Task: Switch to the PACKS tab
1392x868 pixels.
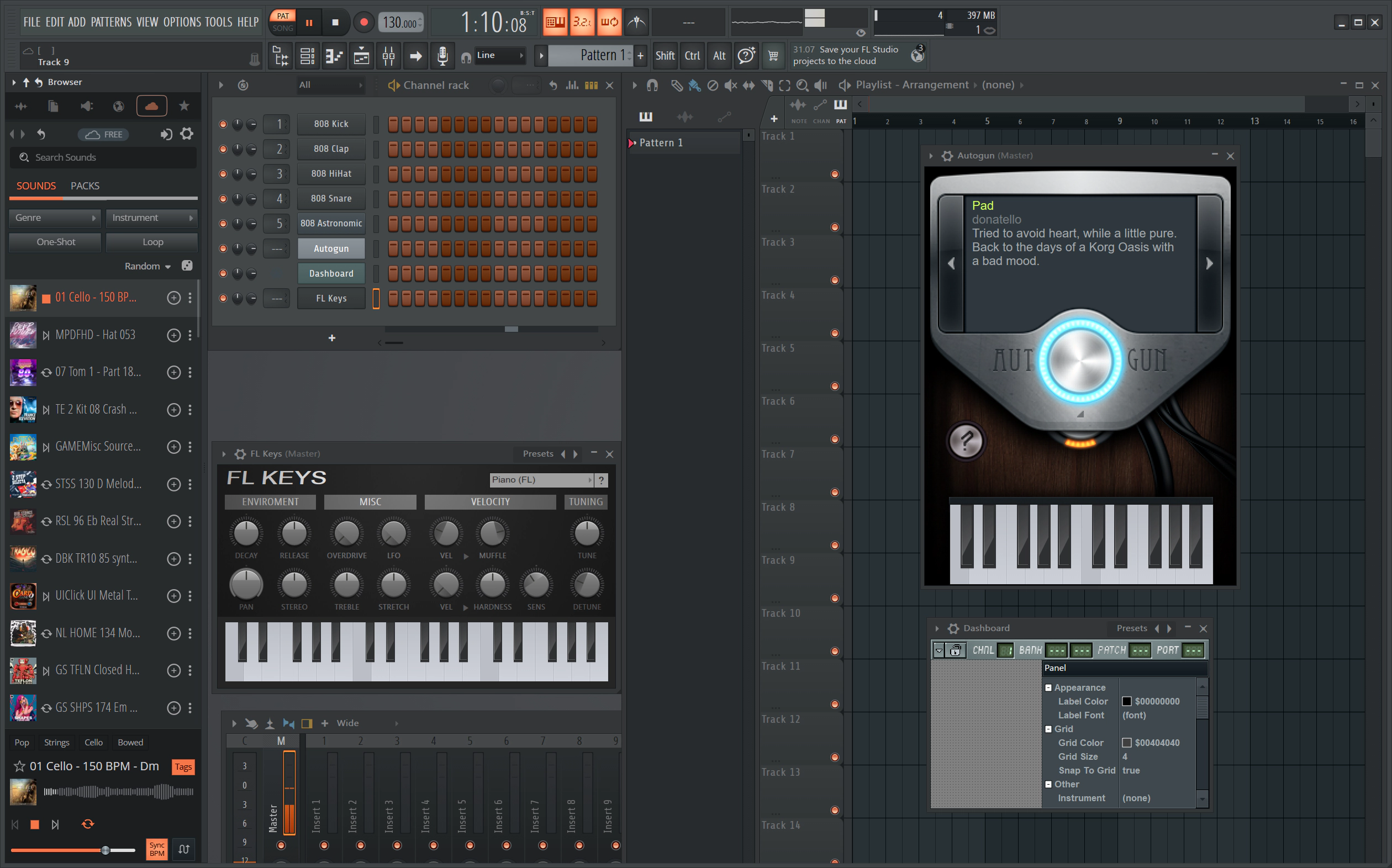Action: click(x=85, y=186)
